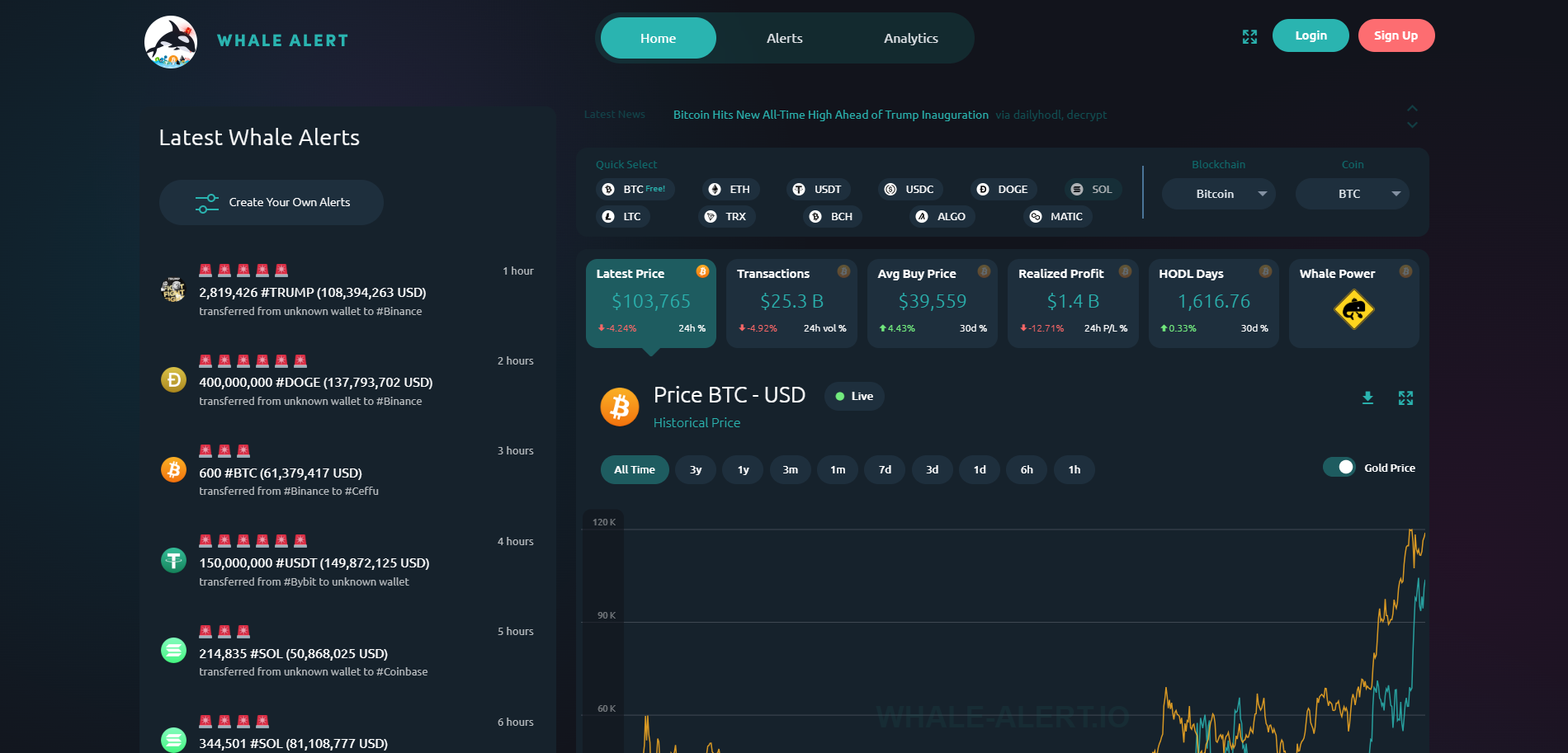This screenshot has height=753, width=1568.
Task: Open the Analytics tab
Action: [x=910, y=38]
